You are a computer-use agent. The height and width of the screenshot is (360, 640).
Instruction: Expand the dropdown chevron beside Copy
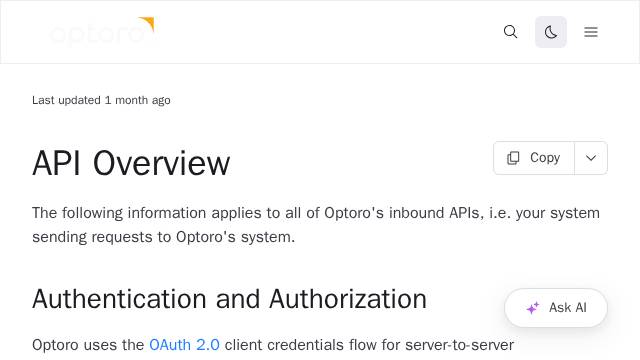pyautogui.click(x=591, y=158)
